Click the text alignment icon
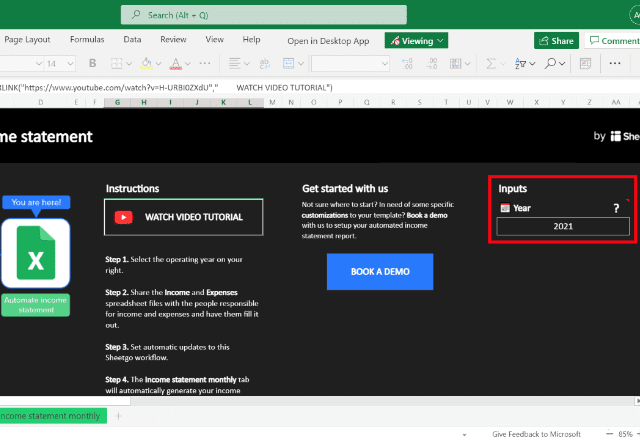Screen dimensions: 640x440 coord(235,63)
